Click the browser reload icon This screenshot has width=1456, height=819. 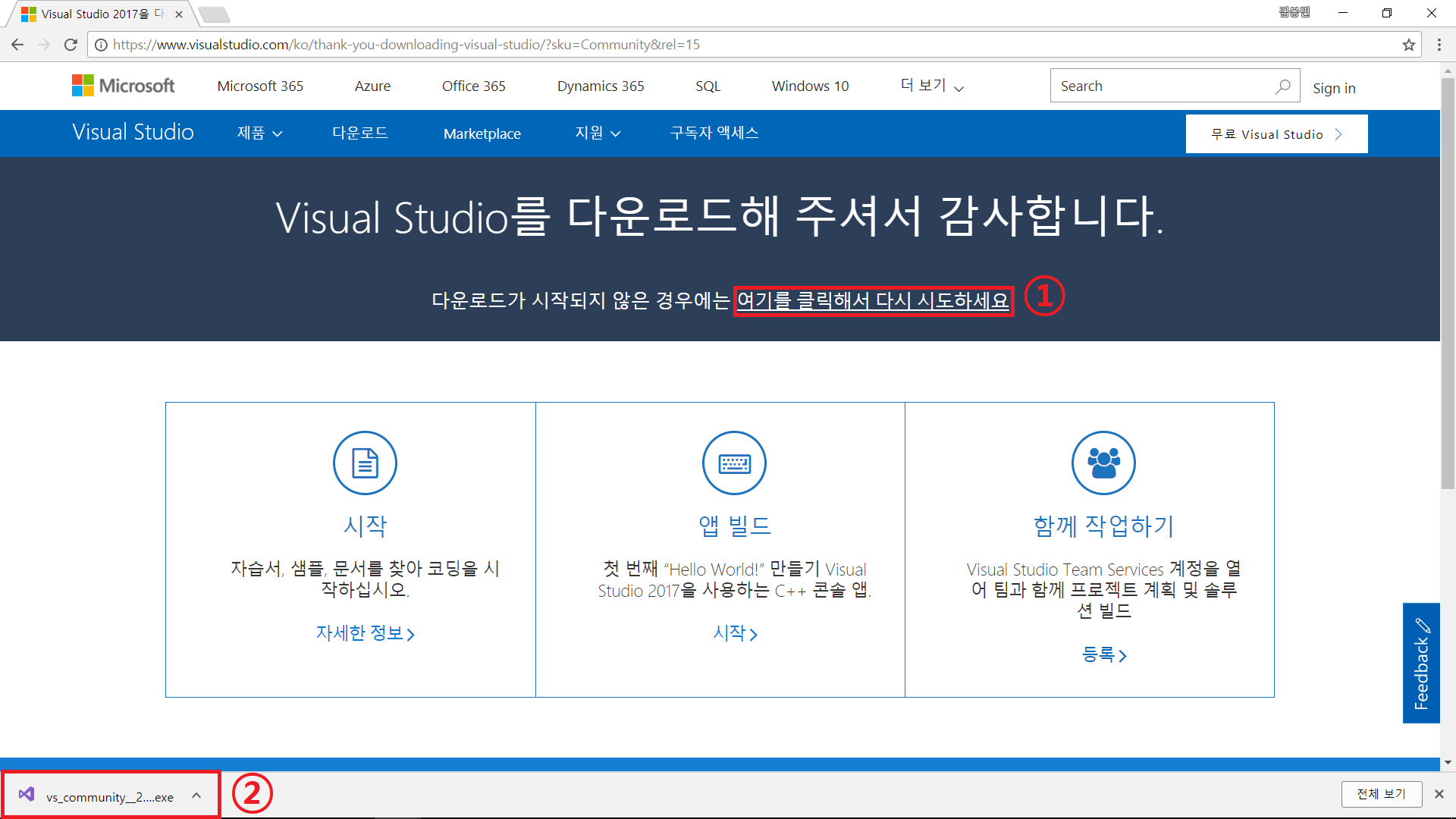tap(71, 45)
